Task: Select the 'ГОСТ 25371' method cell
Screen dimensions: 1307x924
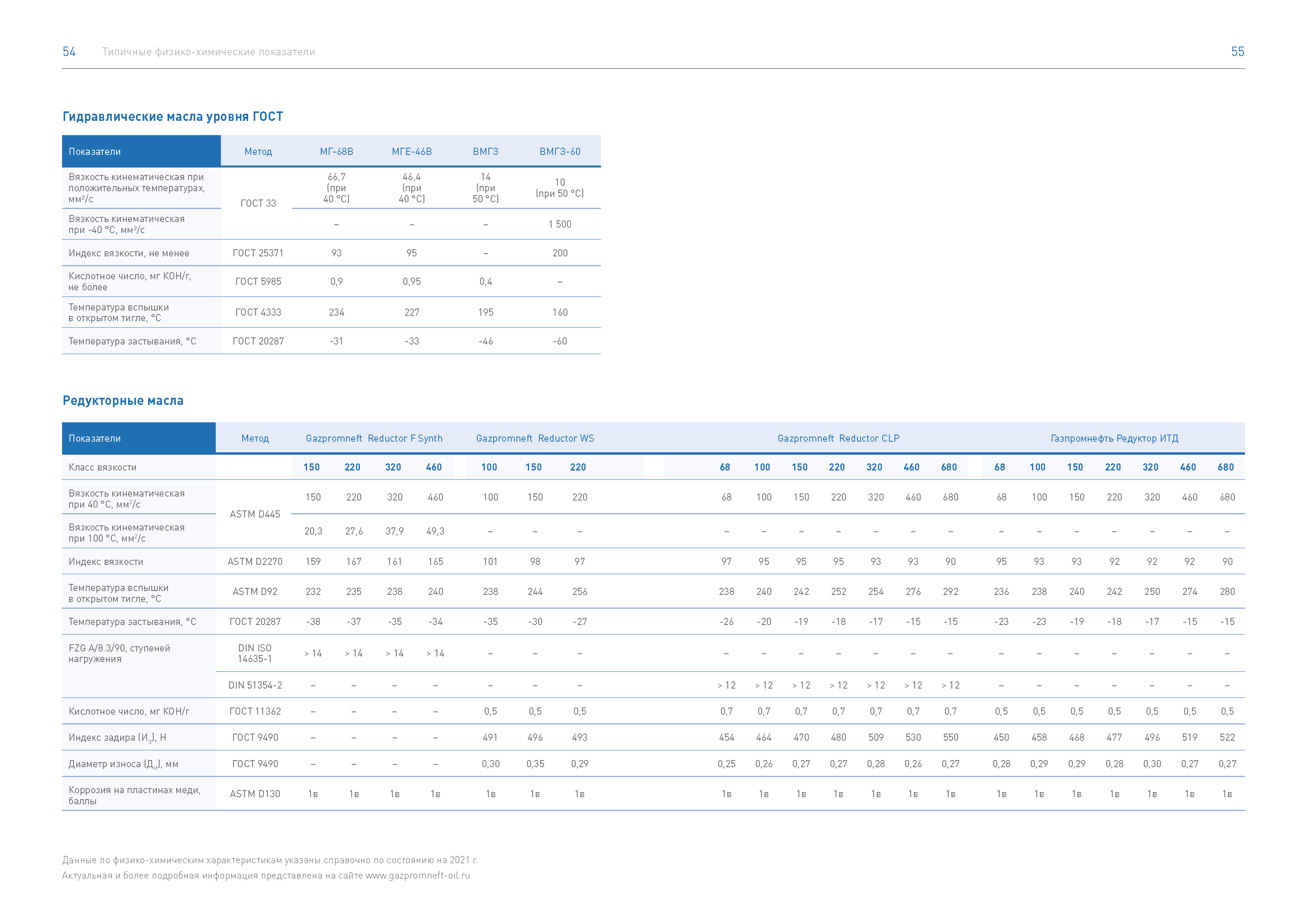Action: [x=258, y=253]
